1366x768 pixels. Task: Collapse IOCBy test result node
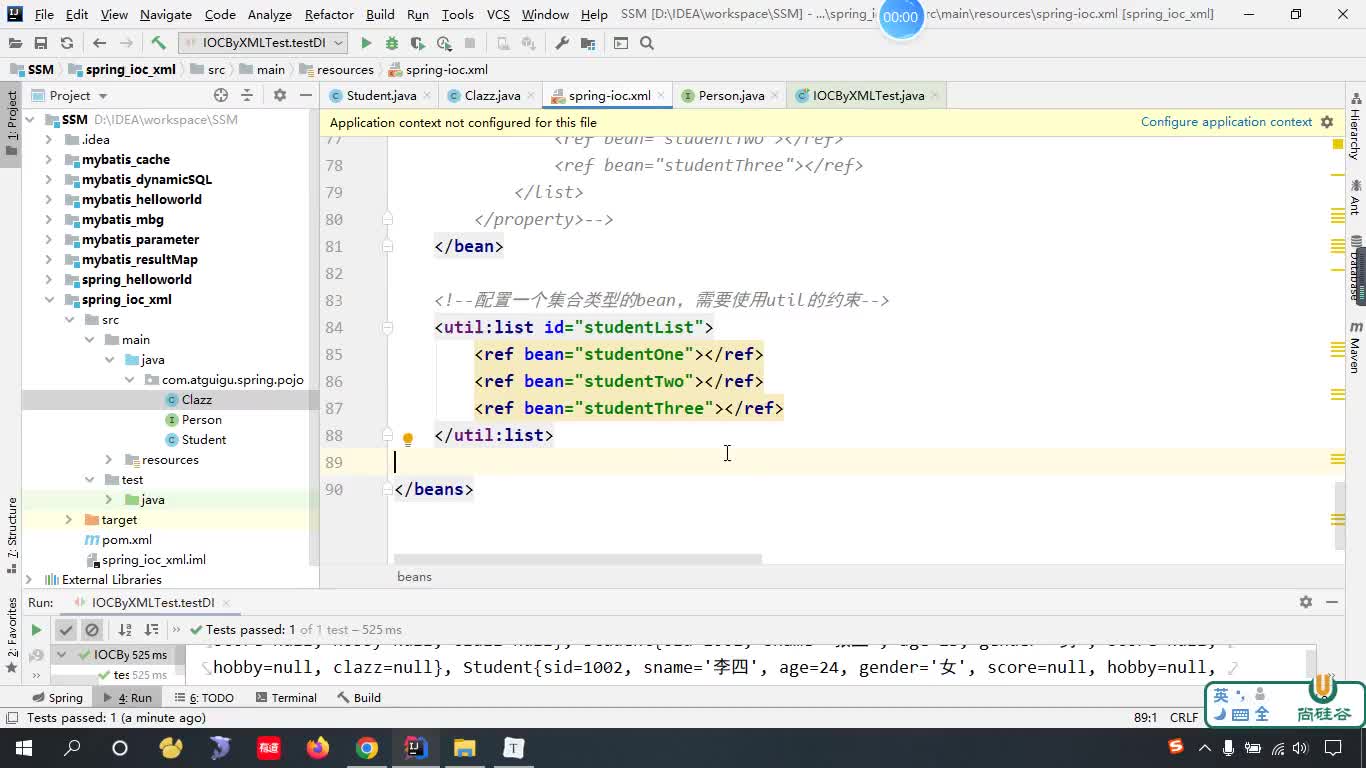coord(61,655)
